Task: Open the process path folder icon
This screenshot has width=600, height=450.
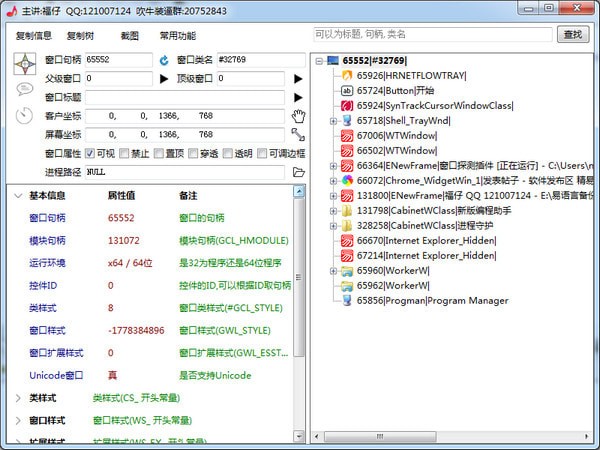Action: point(298,172)
